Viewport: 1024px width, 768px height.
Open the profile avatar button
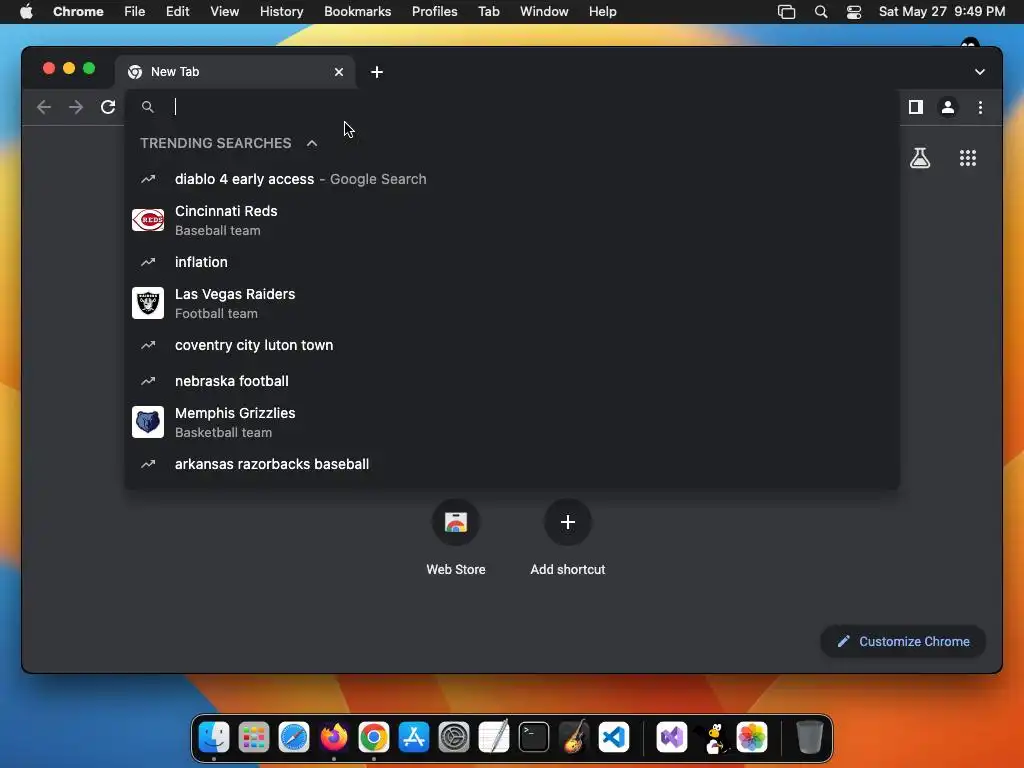948,107
